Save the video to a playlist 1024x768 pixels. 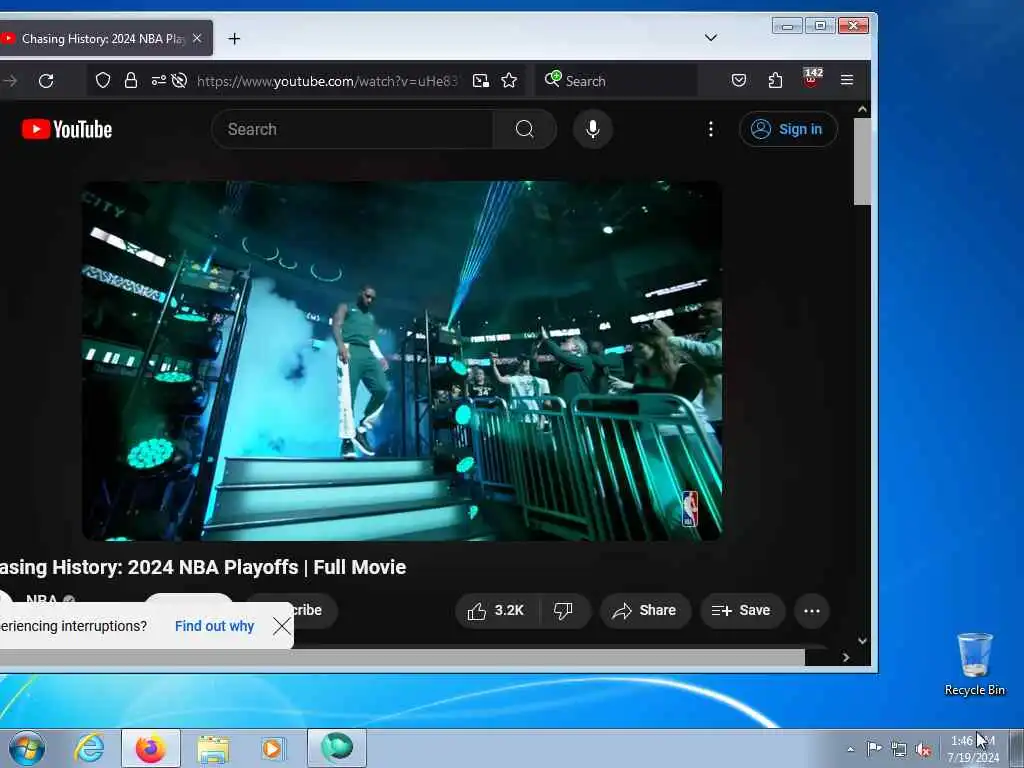(742, 611)
